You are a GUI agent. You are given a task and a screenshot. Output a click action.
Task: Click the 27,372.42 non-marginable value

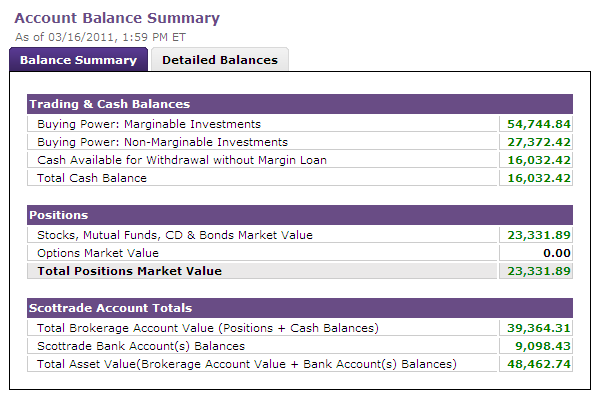click(538, 142)
